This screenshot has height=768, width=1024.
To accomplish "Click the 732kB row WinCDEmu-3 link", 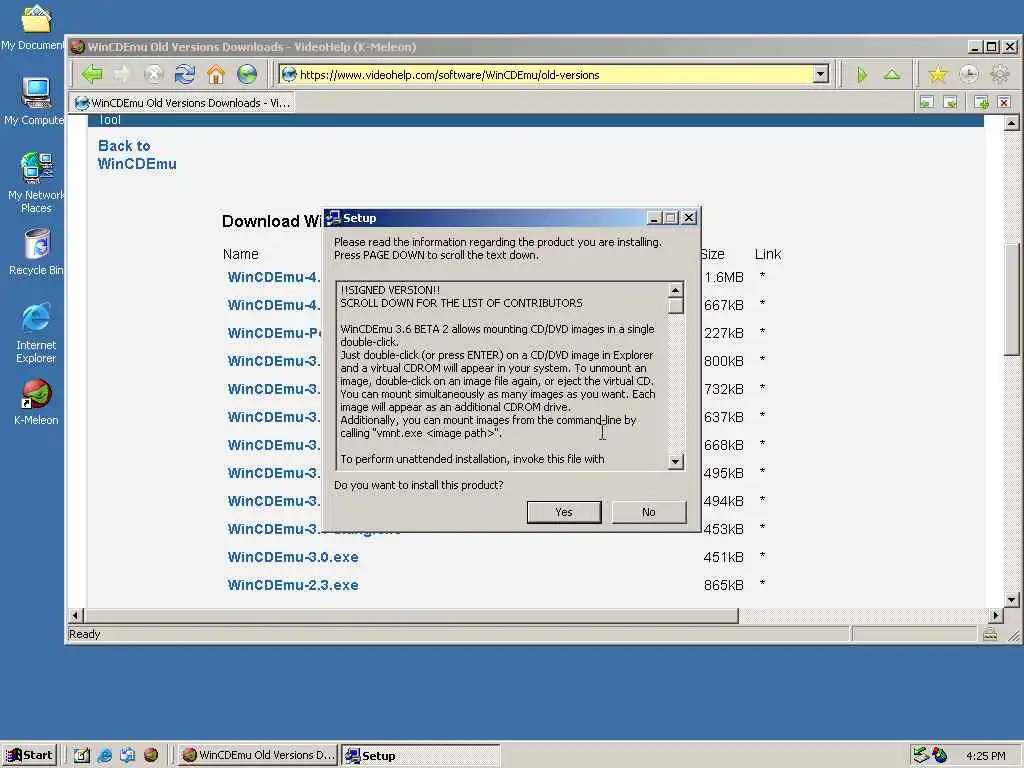I will click(274, 389).
